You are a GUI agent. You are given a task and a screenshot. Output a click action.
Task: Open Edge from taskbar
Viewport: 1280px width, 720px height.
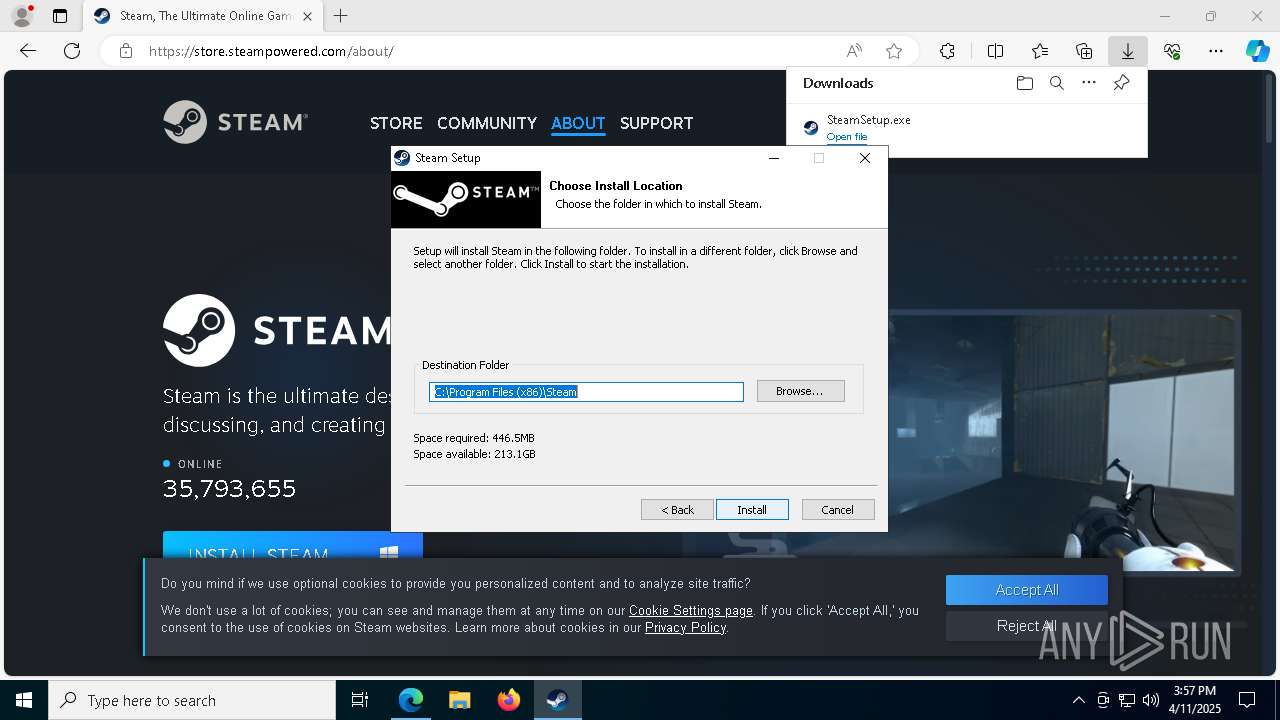[411, 700]
